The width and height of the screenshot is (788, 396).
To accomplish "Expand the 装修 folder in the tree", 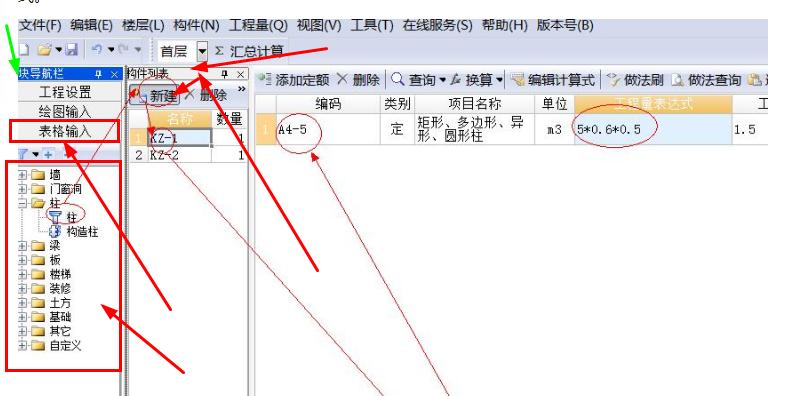I will click(x=23, y=288).
